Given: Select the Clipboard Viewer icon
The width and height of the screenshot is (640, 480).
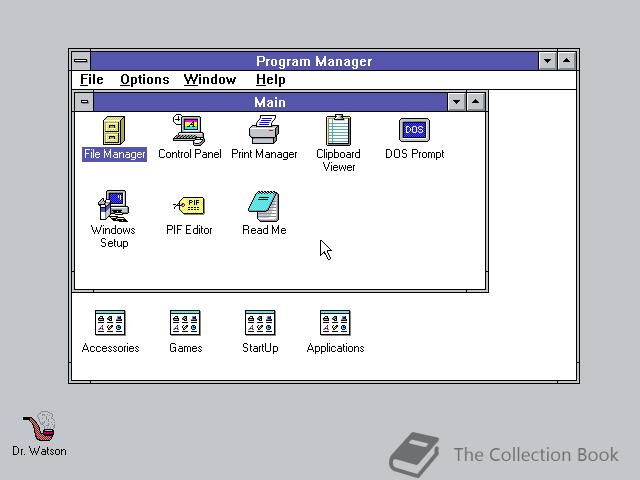Looking at the screenshot, I should tap(338, 130).
